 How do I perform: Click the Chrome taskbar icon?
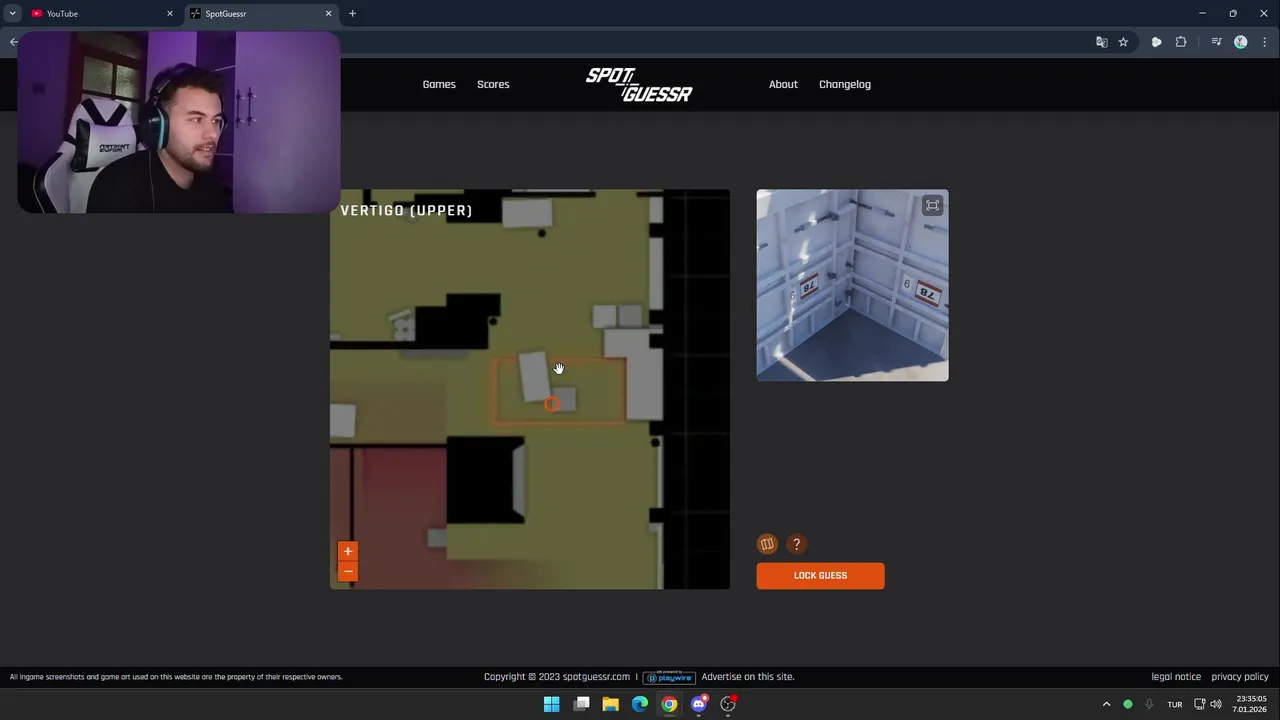tap(669, 704)
